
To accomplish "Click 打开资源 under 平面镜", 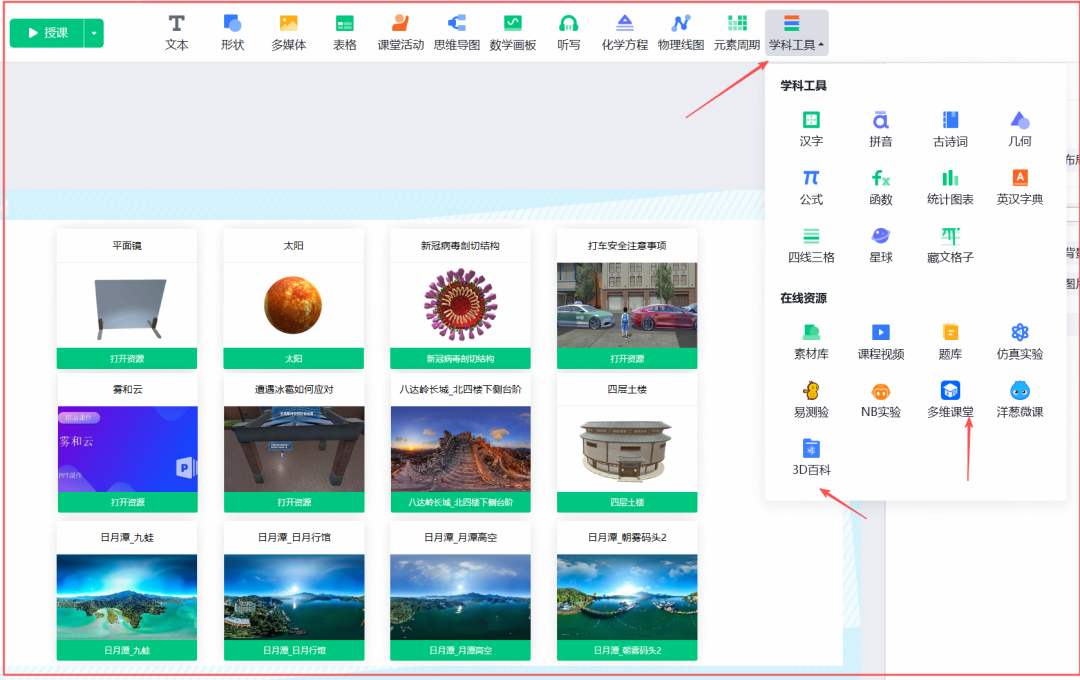I will coord(126,358).
